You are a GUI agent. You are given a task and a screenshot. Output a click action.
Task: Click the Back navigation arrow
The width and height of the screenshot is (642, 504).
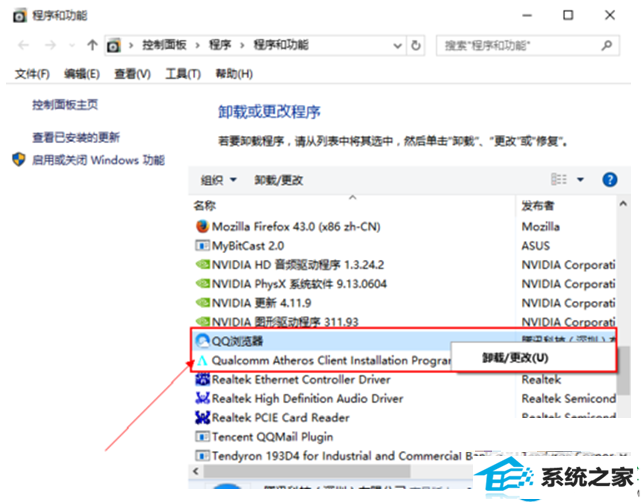click(24, 45)
